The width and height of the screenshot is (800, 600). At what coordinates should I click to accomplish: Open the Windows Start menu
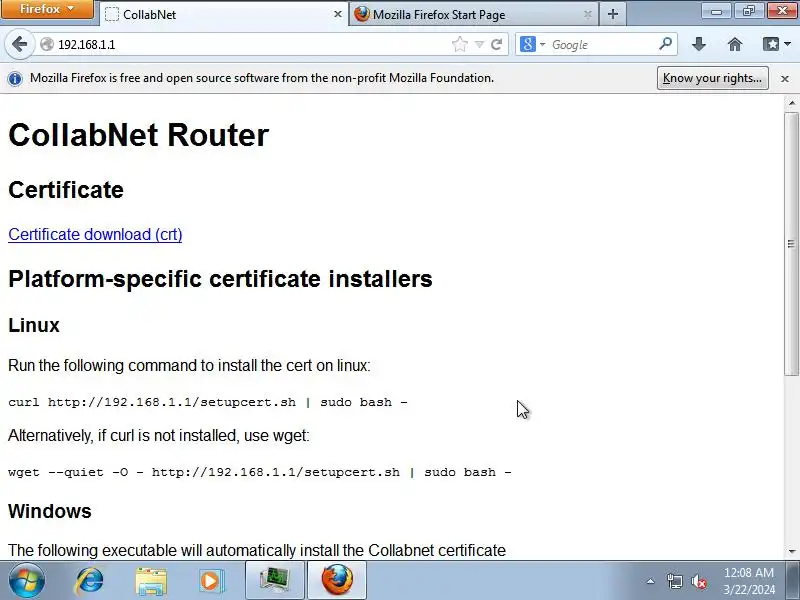pos(27,581)
